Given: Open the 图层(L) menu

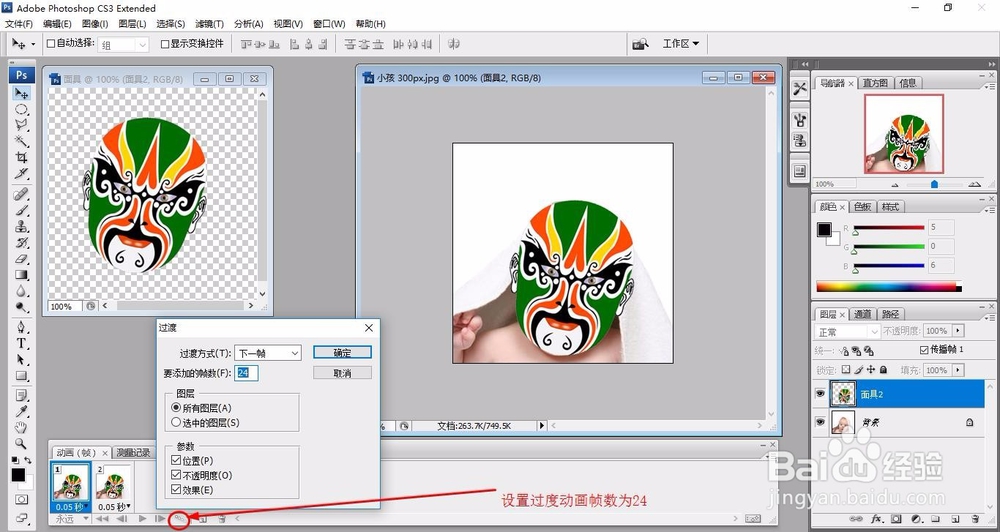Looking at the screenshot, I should tap(132, 24).
